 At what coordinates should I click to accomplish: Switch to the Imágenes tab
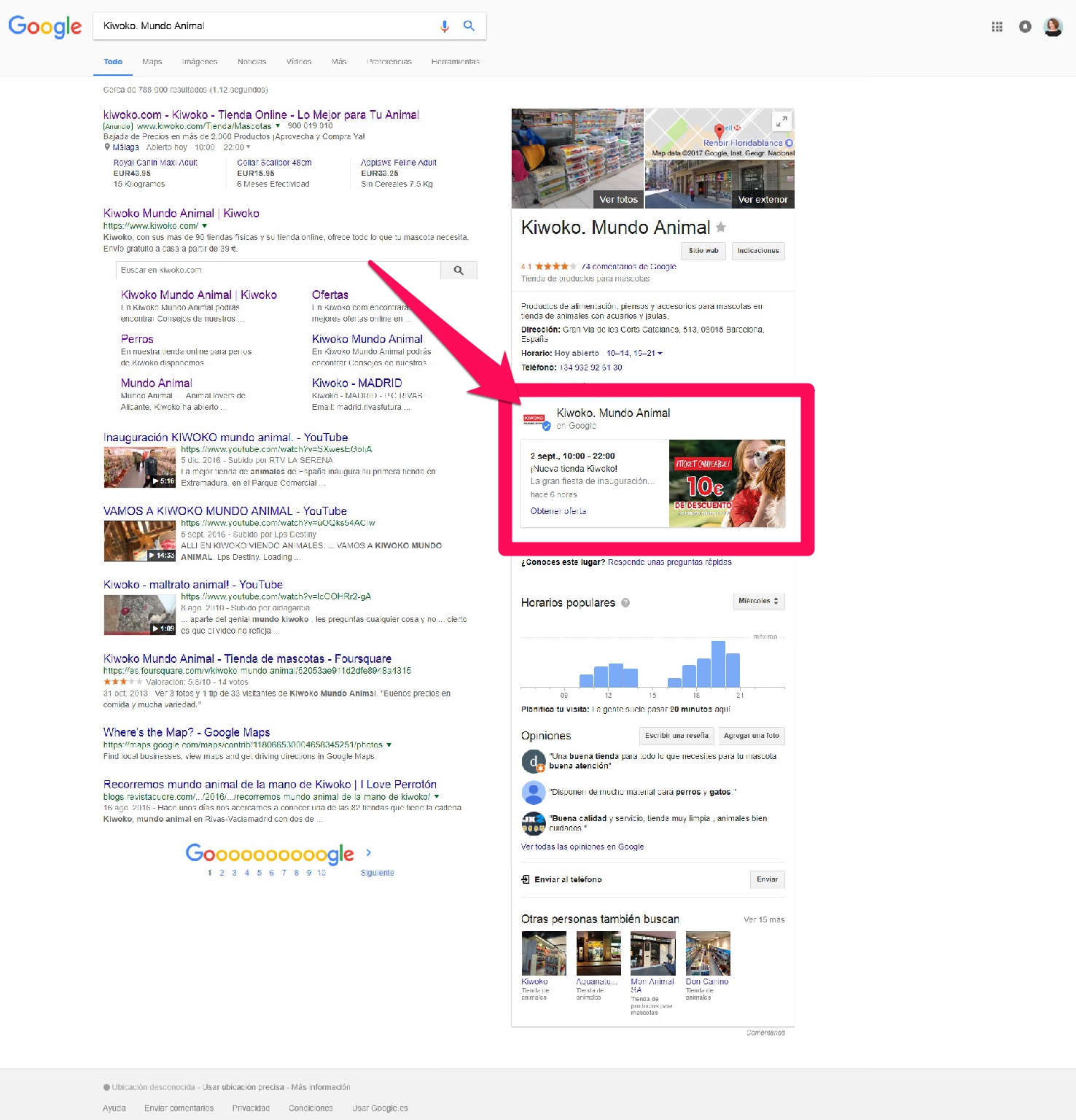[x=200, y=62]
